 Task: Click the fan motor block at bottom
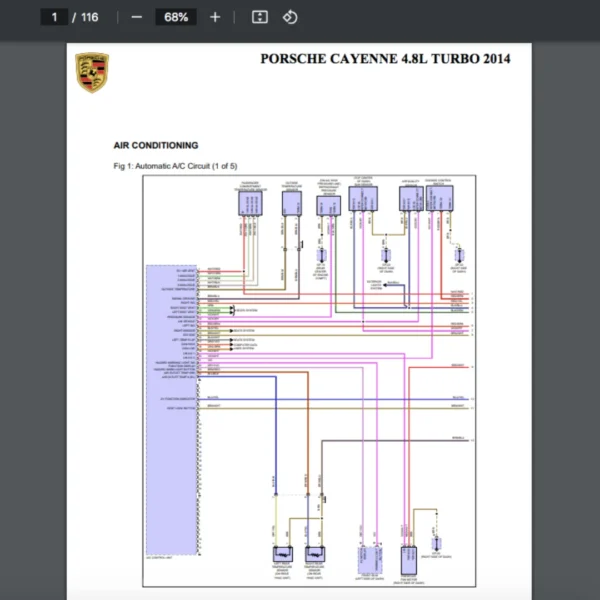tap(408, 555)
